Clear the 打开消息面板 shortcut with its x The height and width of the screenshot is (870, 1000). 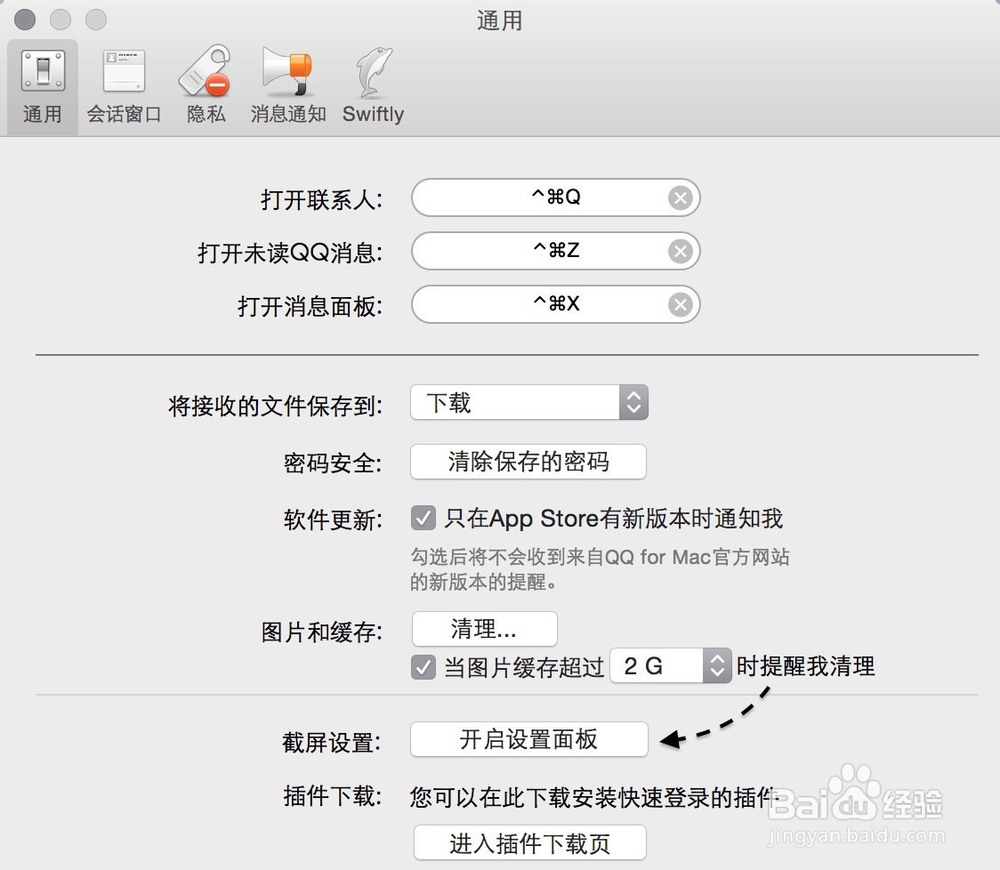(680, 305)
